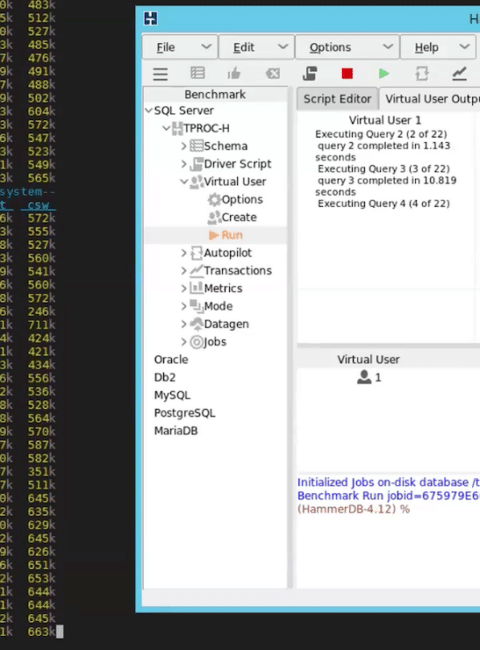Click the Schema icon in tree

coord(196,146)
